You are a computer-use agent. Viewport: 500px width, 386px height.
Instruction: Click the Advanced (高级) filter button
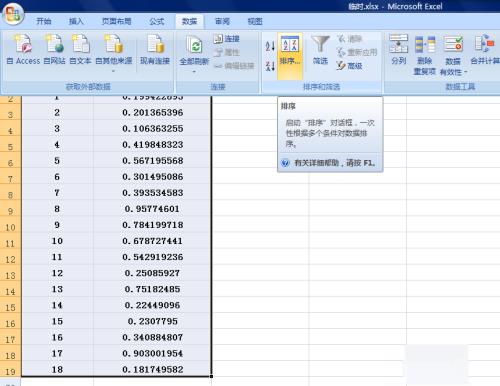coord(349,66)
